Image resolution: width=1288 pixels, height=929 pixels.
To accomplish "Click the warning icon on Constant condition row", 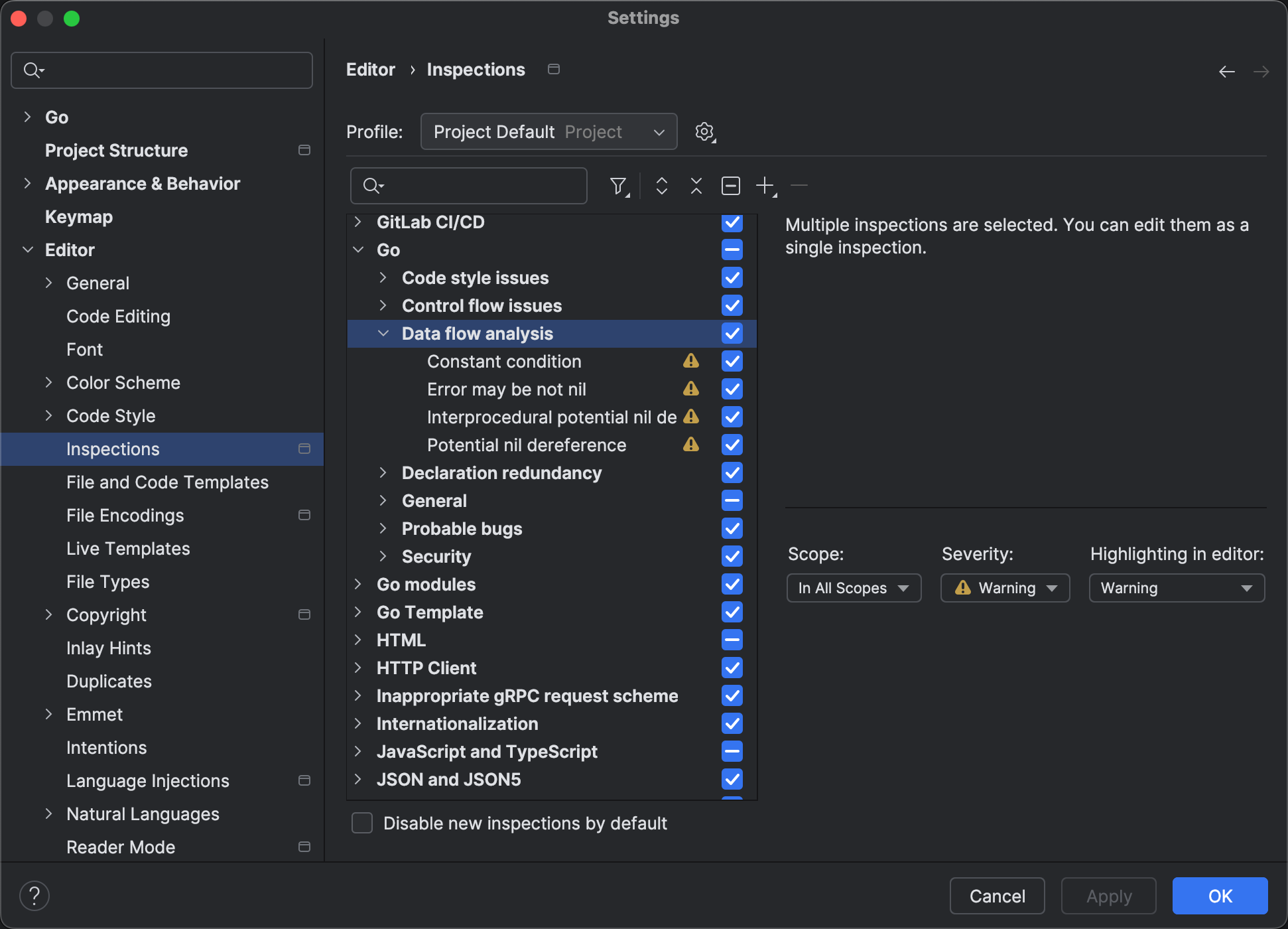I will [x=691, y=361].
